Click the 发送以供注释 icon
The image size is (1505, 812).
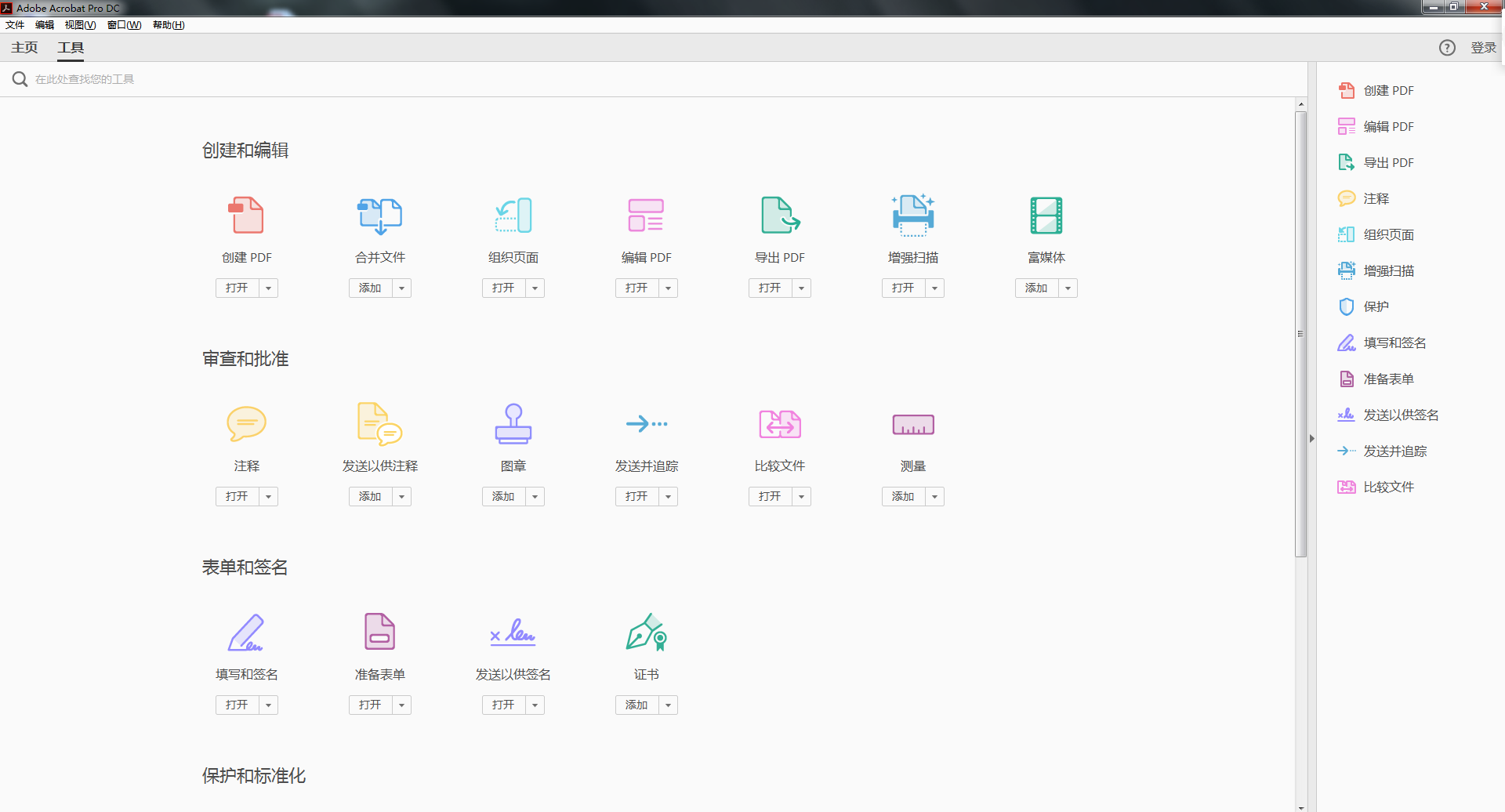tap(380, 424)
